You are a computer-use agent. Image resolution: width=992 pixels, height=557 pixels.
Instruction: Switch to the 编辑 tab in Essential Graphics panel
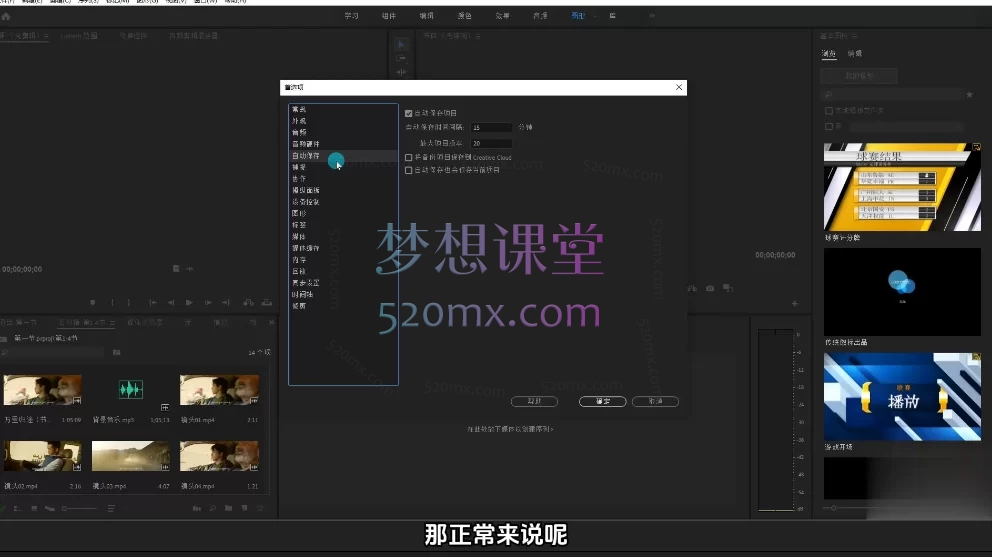855,54
